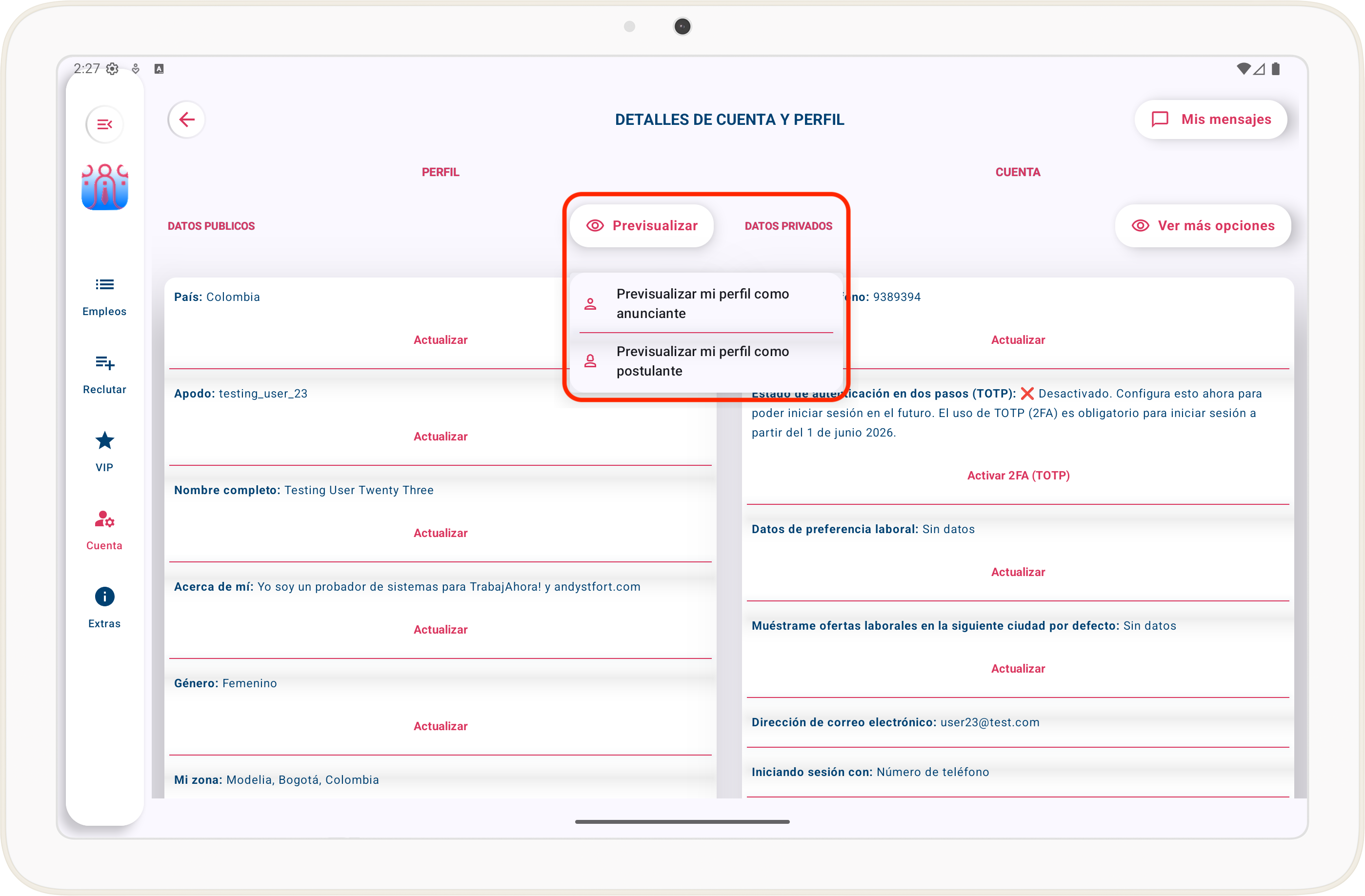Tap the Android settings gear in status bar
The image size is (1365, 896).
112,69
